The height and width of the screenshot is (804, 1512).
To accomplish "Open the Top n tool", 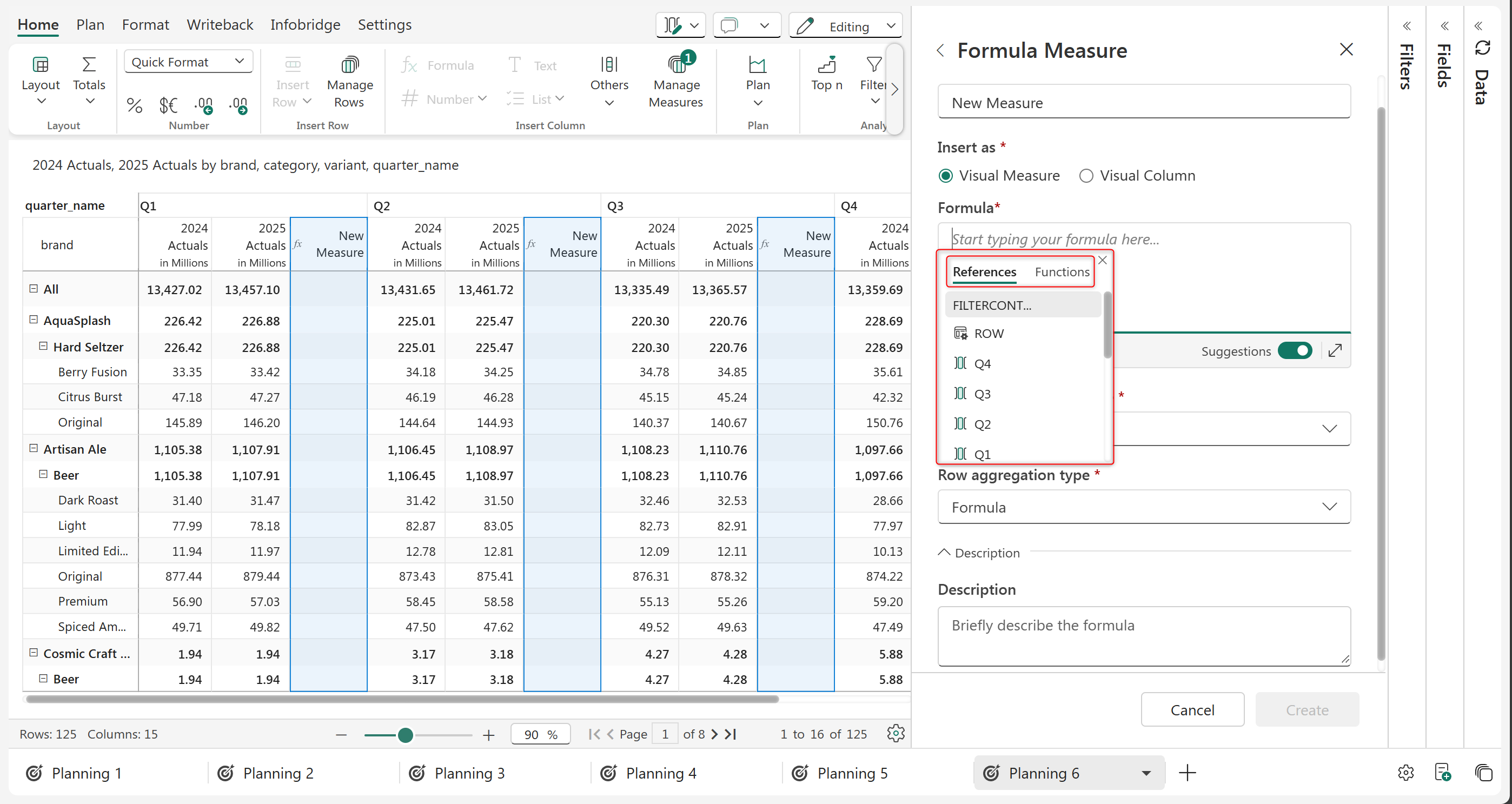I will click(826, 74).
